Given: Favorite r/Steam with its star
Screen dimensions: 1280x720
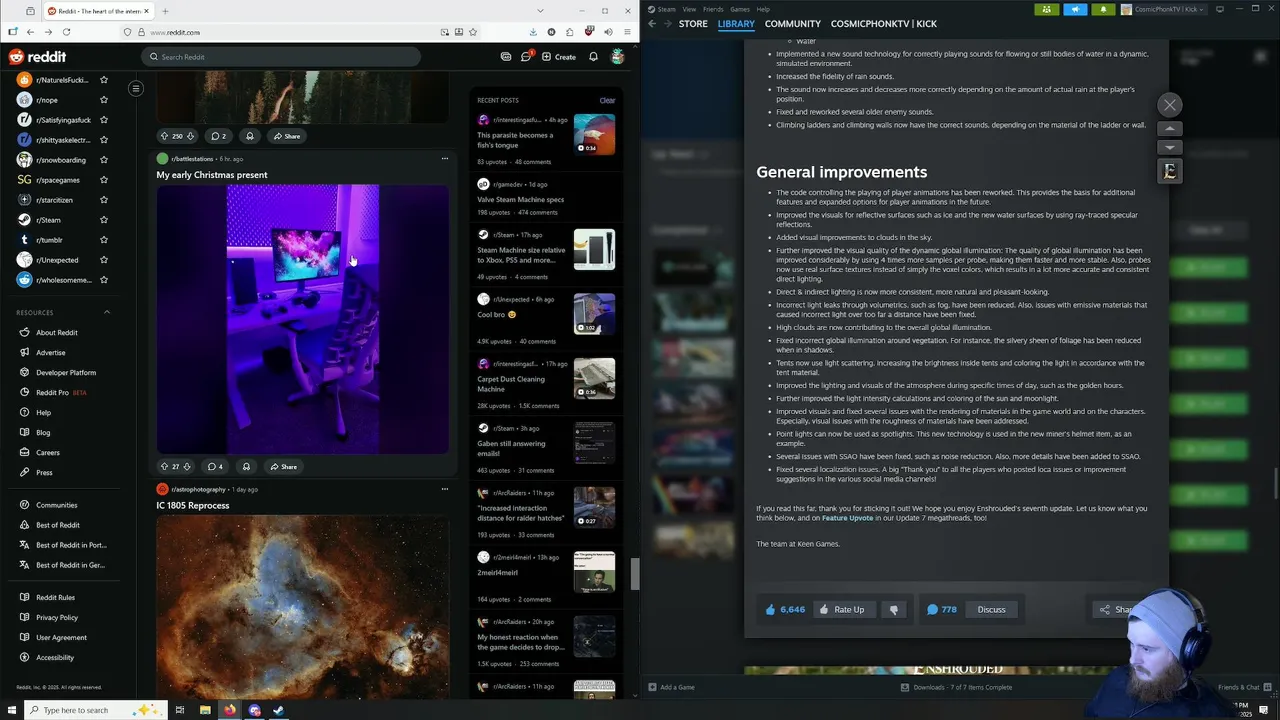Looking at the screenshot, I should (x=104, y=220).
